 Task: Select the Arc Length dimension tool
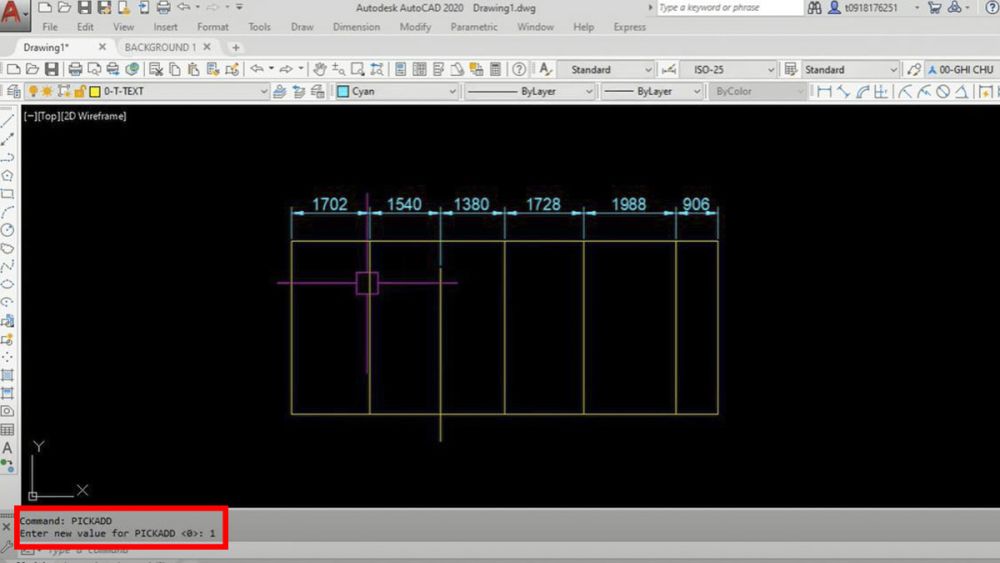coord(862,92)
